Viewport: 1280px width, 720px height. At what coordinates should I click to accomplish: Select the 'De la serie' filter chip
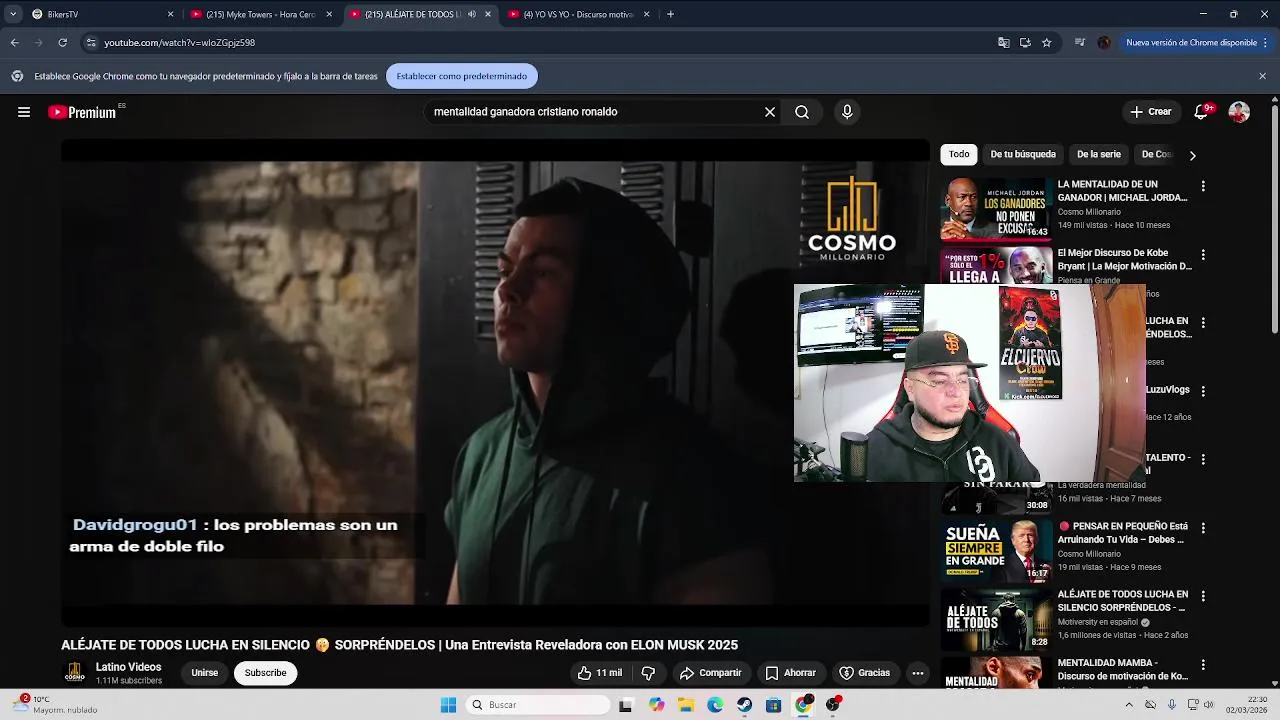pyautogui.click(x=1099, y=154)
